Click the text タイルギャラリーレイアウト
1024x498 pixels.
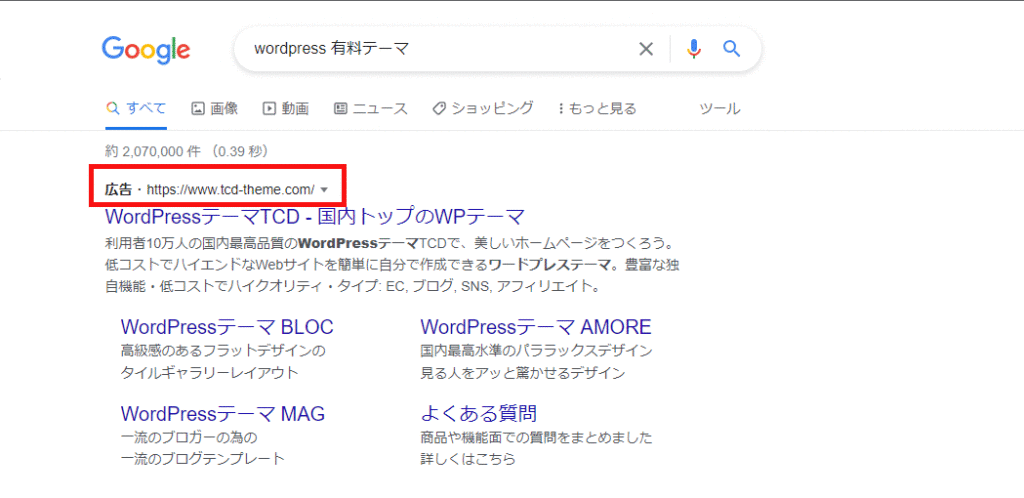210,373
